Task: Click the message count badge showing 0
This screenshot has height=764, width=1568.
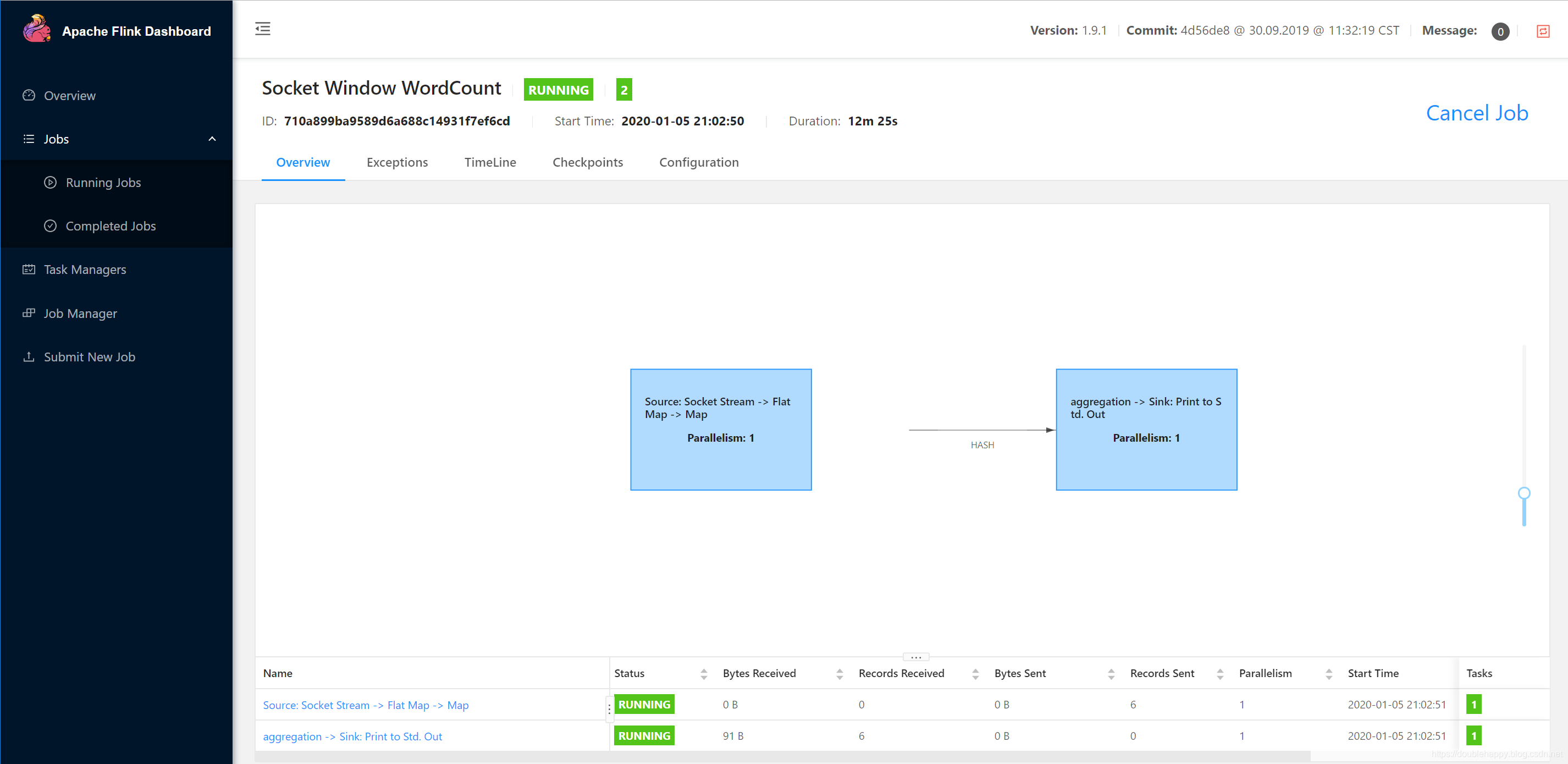Action: 1500,32
